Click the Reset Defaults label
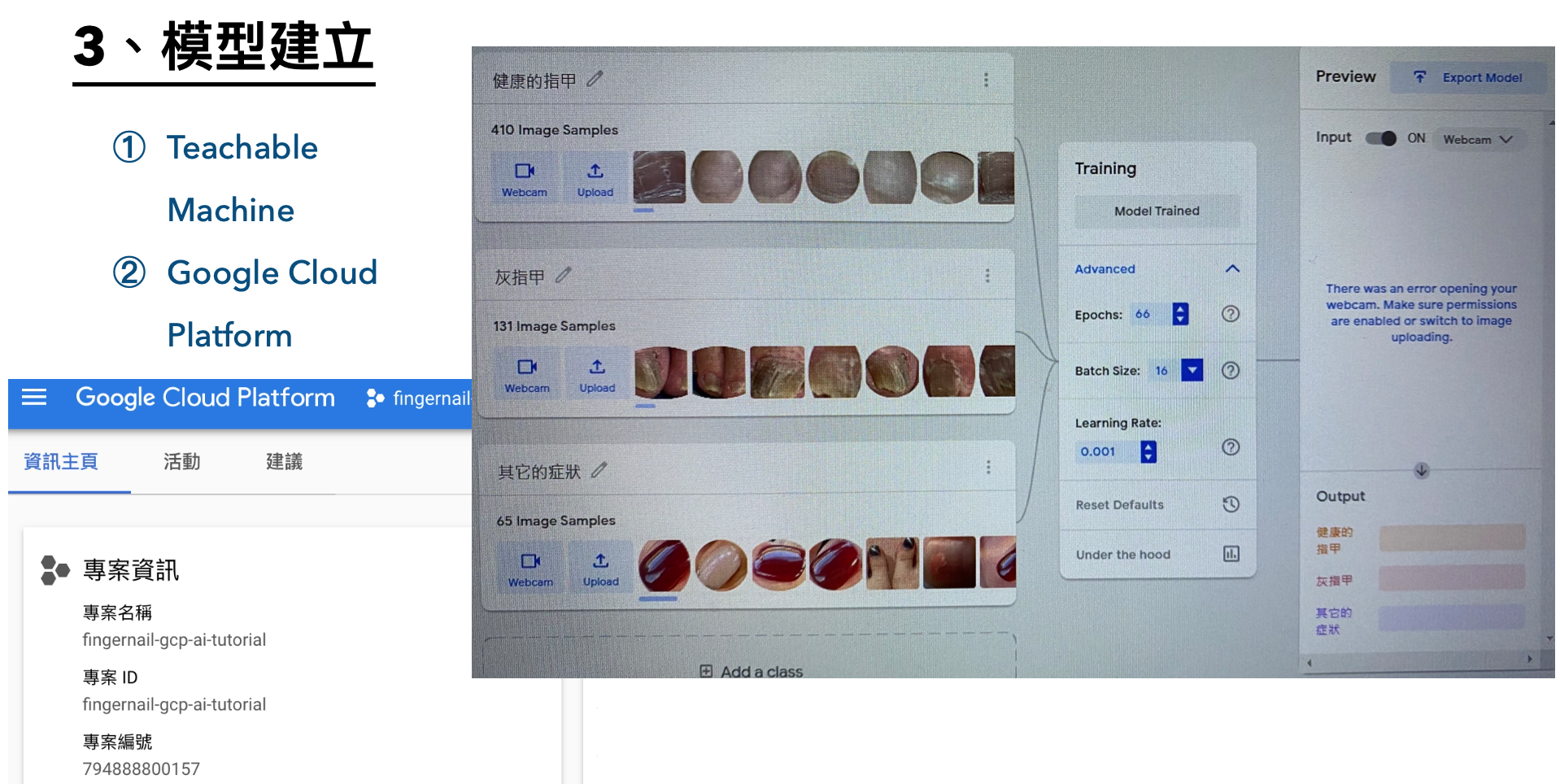This screenshot has height=784, width=1560. [1119, 504]
